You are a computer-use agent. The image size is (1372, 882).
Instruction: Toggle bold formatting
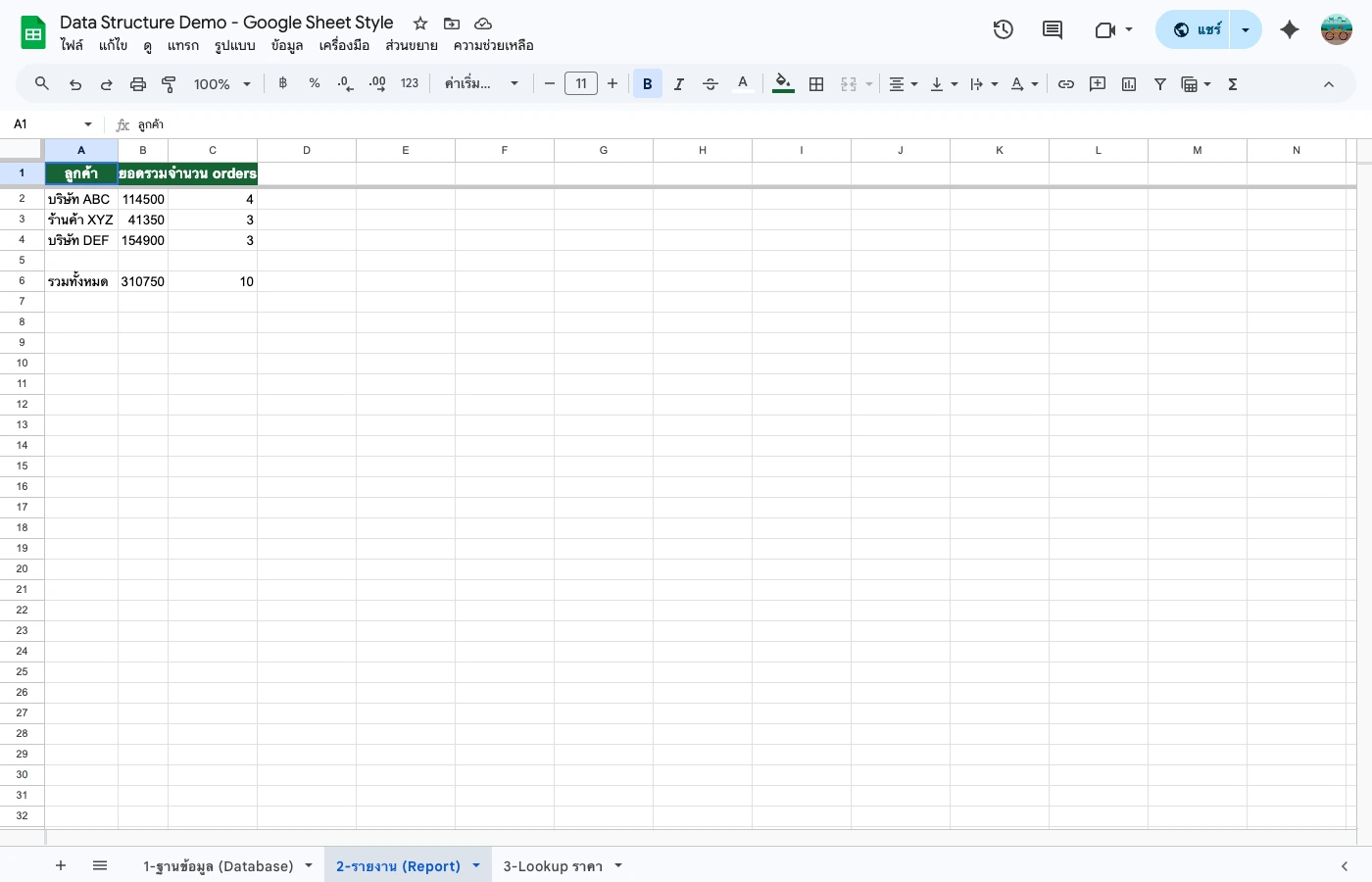tap(647, 83)
